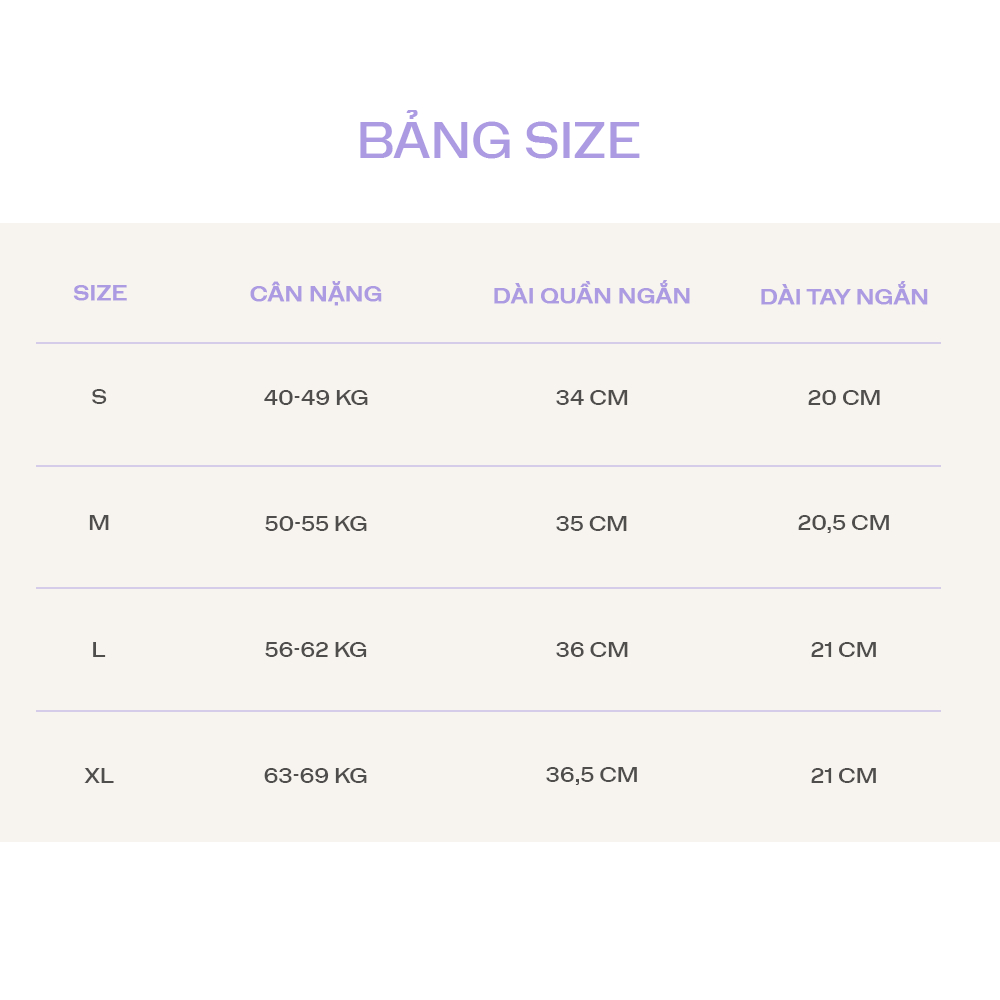Click the 20 CM sleeve length
The width and height of the screenshot is (1000, 1000).
point(844,398)
